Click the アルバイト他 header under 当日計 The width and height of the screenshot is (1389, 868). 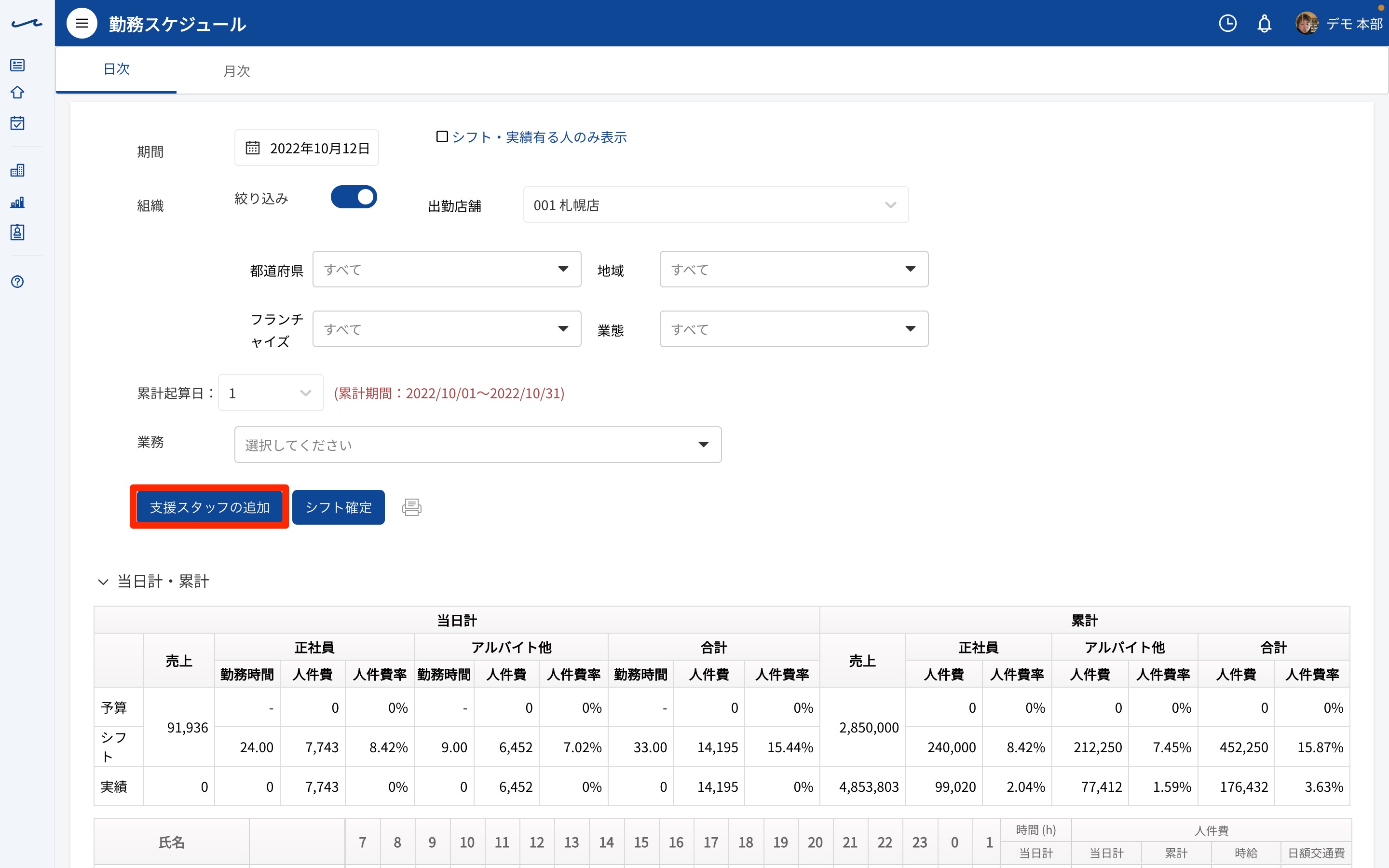(511, 647)
